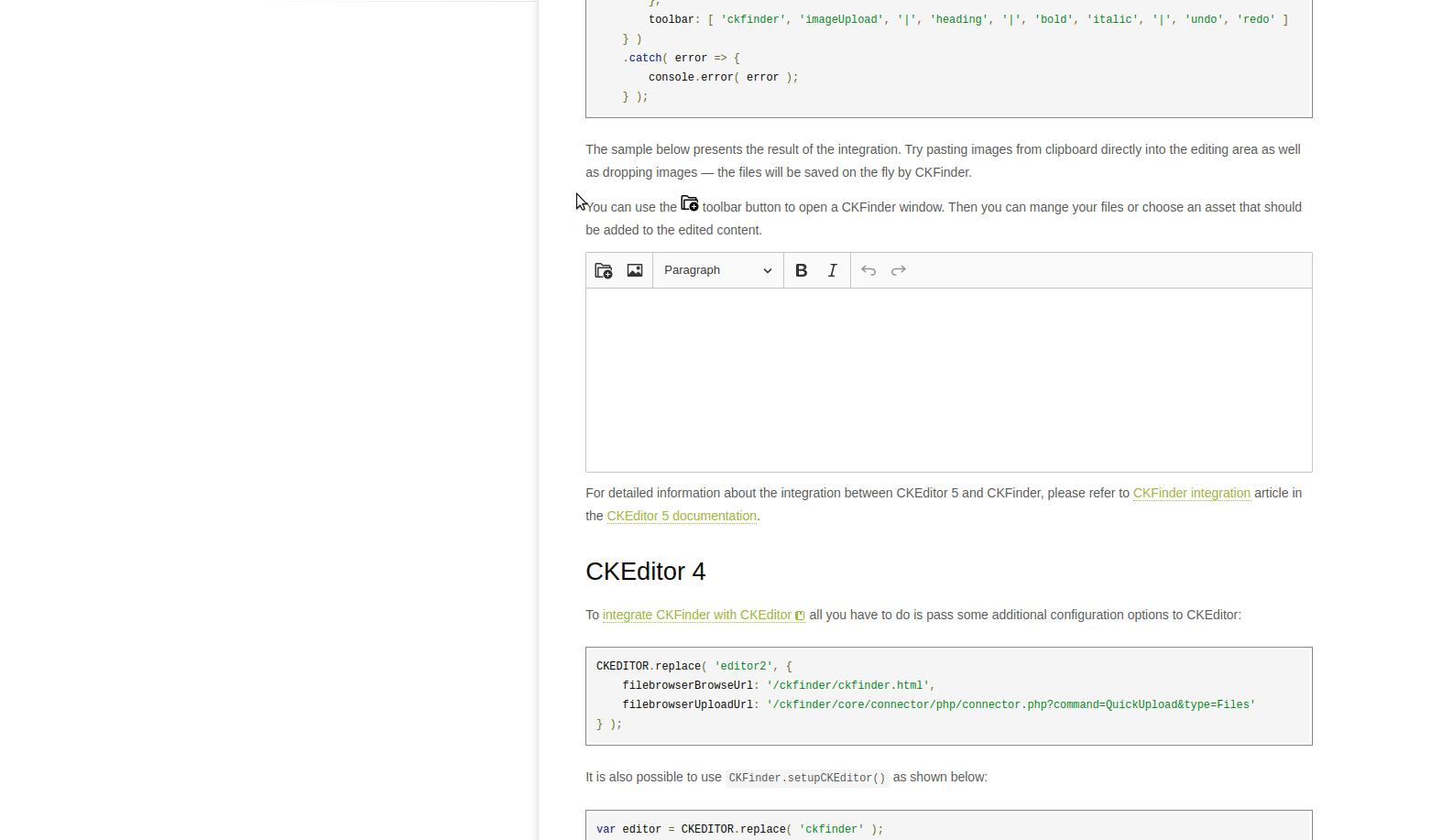Screen dimensions: 1453x840
Task: Open the Paragraph heading dropdown
Action: (x=718, y=270)
